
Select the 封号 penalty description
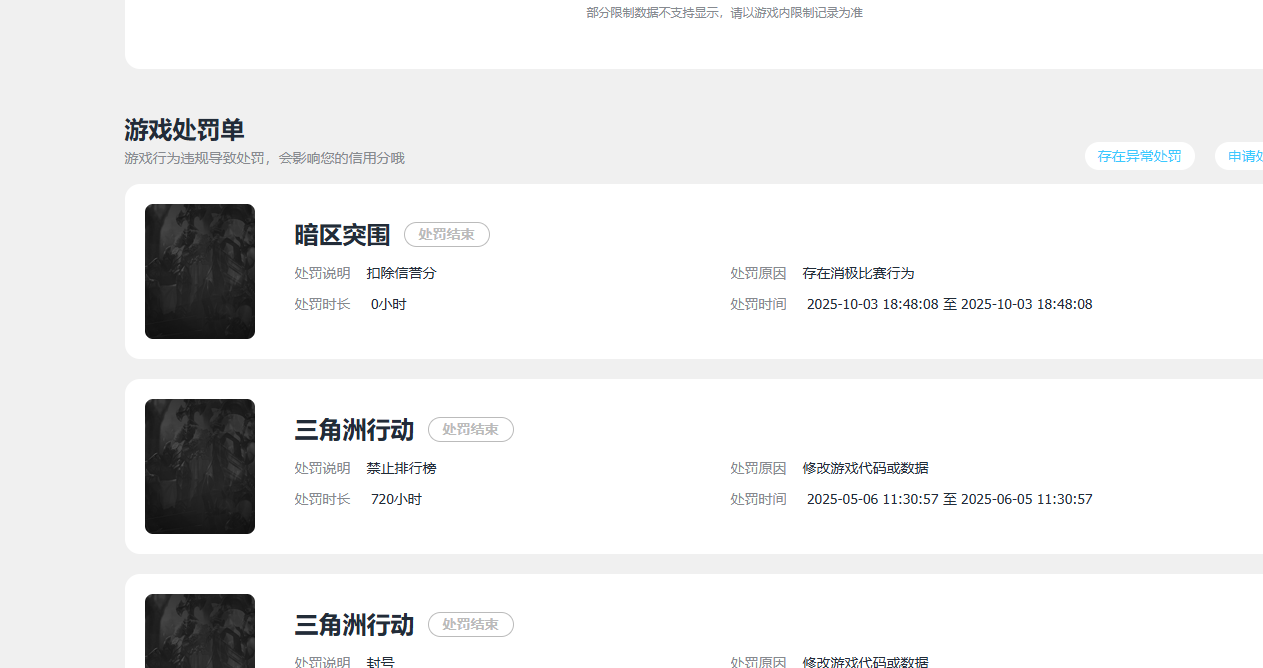click(380, 662)
